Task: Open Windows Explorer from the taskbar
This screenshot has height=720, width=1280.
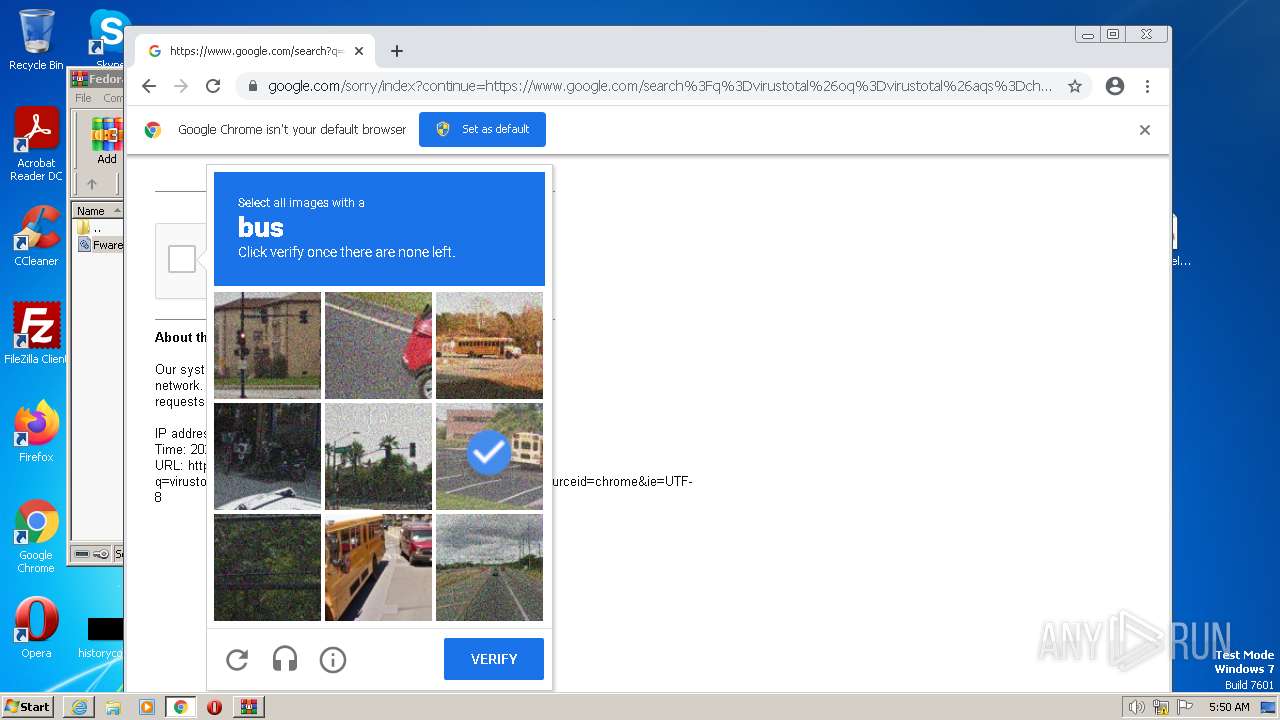Action: click(x=113, y=707)
